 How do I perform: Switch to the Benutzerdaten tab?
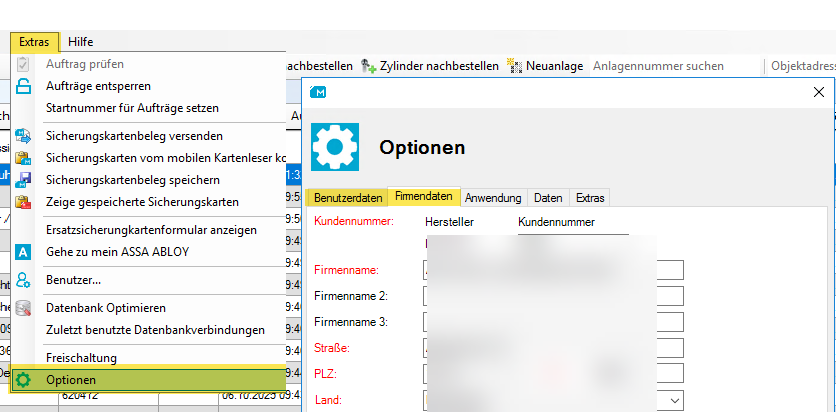[348, 197]
